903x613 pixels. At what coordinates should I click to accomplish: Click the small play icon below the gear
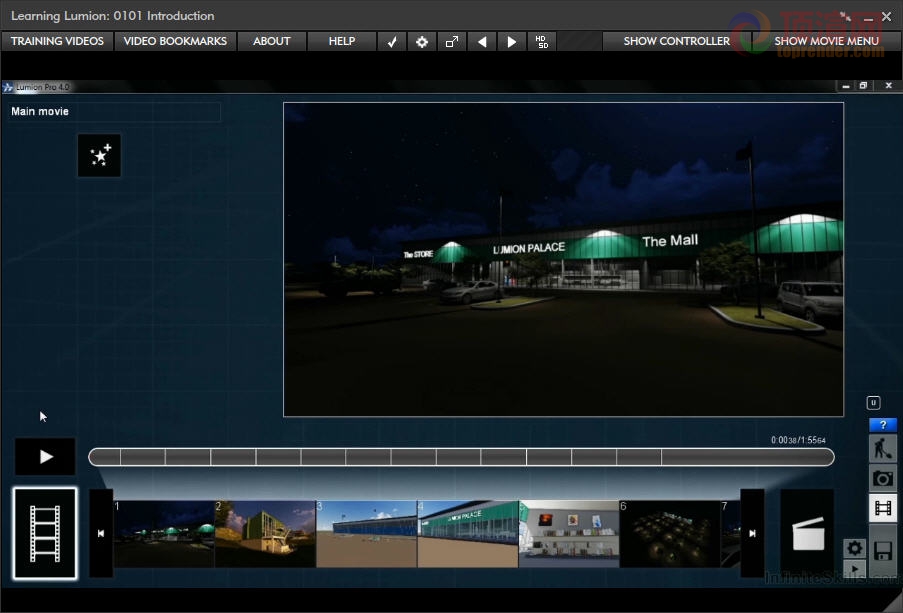tap(855, 569)
